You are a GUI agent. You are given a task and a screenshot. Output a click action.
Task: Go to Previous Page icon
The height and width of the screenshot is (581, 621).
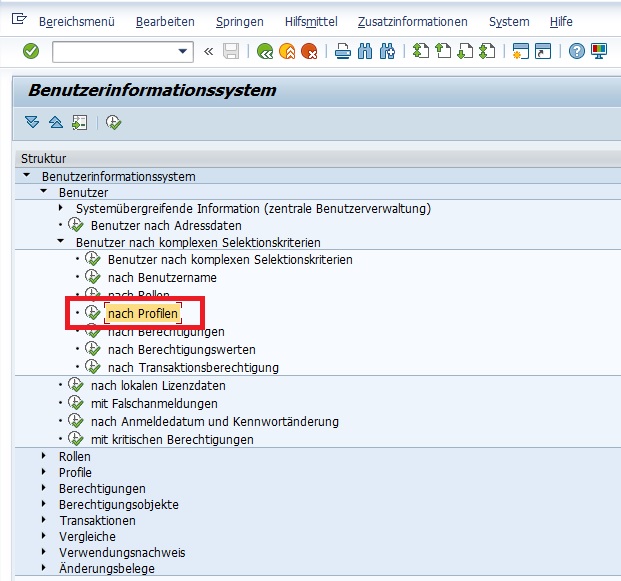443,51
